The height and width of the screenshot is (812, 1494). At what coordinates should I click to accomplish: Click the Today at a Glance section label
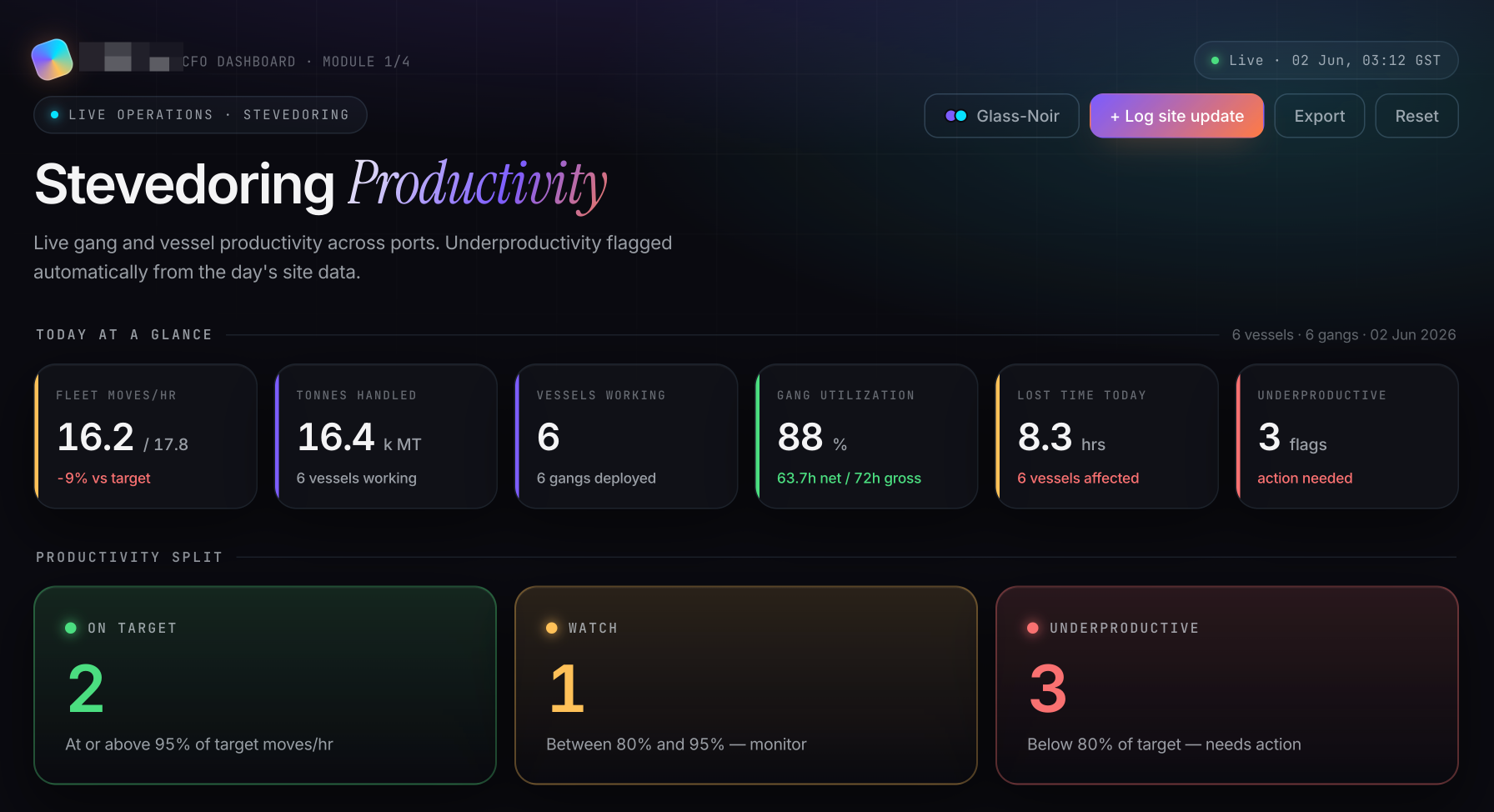pos(124,334)
